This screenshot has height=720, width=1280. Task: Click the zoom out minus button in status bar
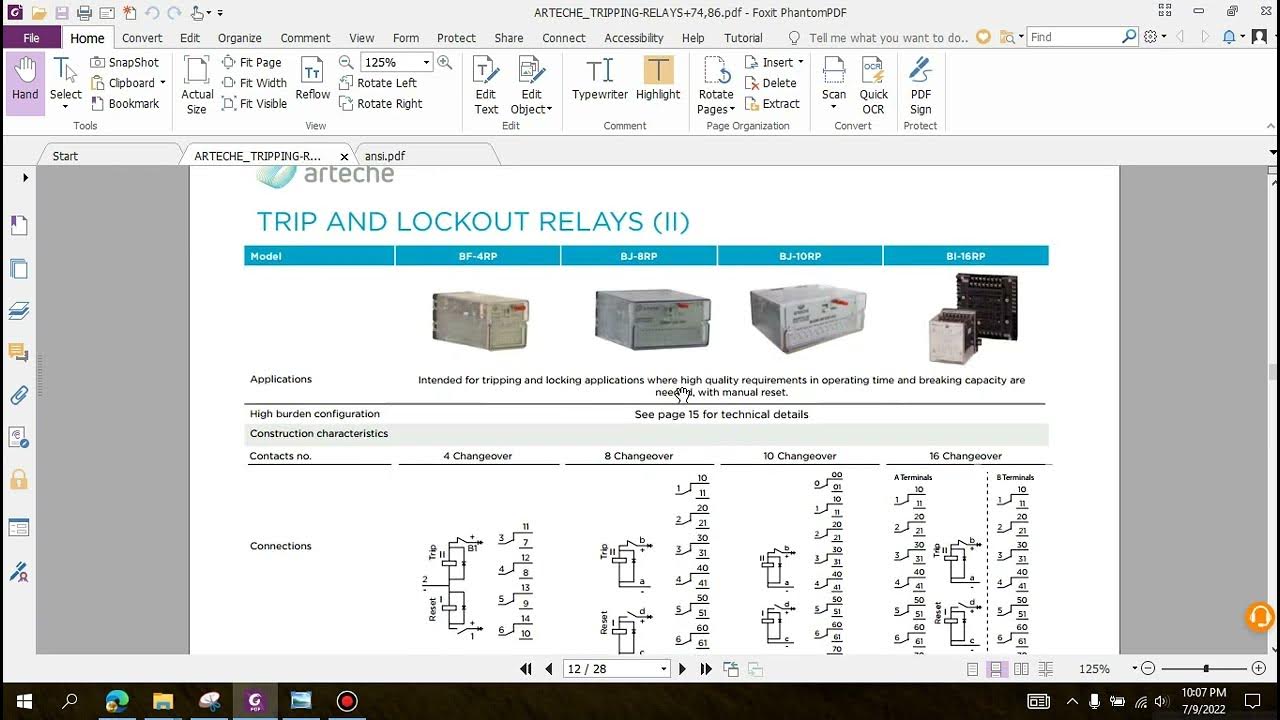coord(1148,669)
